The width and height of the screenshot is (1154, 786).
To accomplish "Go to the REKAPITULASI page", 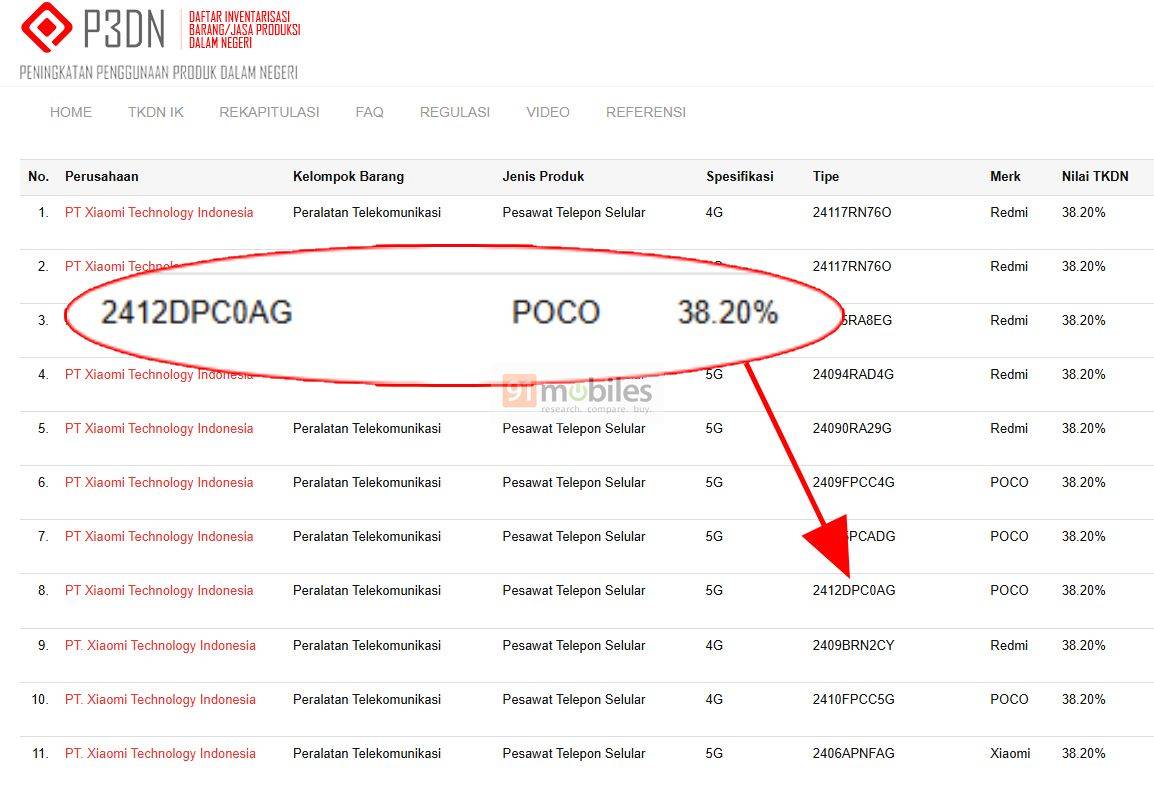I will pyautogui.click(x=269, y=112).
